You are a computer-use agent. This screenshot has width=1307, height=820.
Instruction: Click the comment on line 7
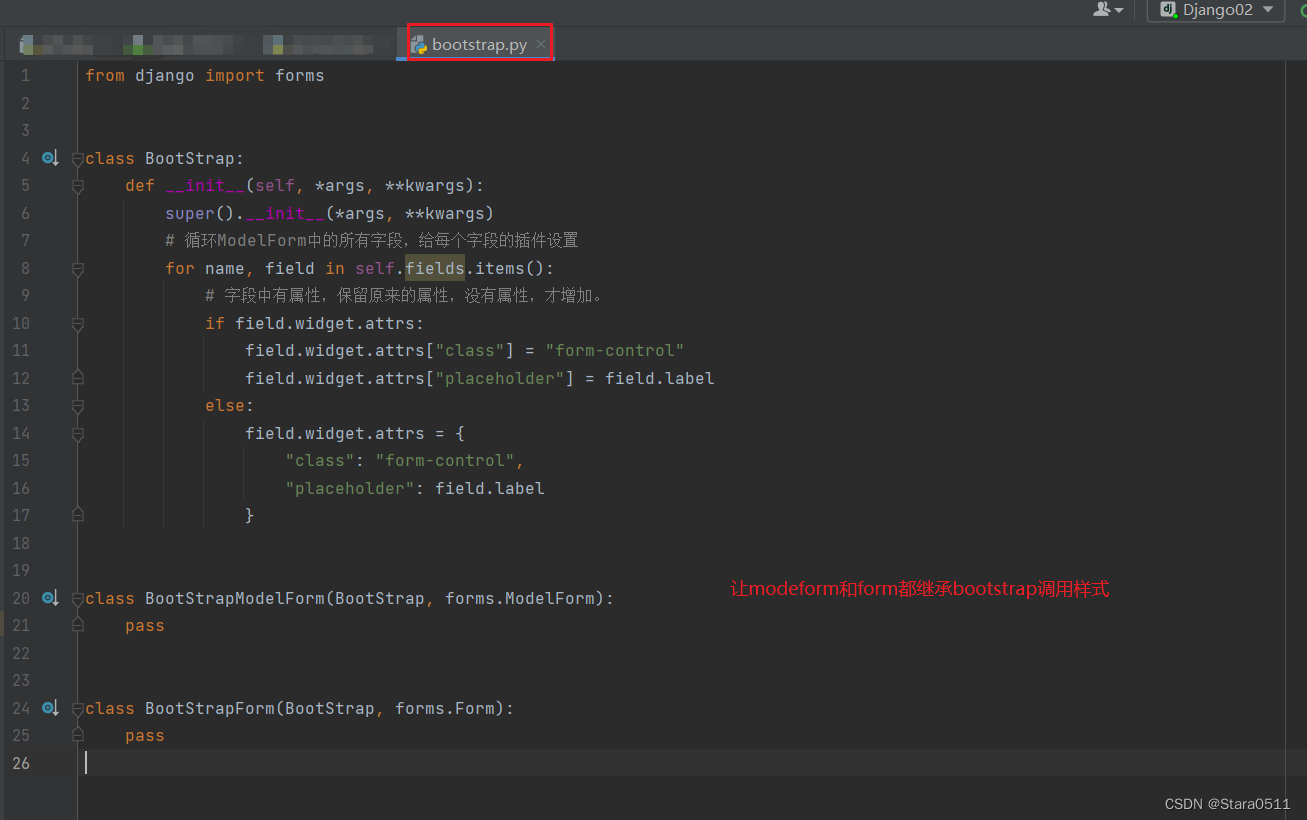coord(372,240)
